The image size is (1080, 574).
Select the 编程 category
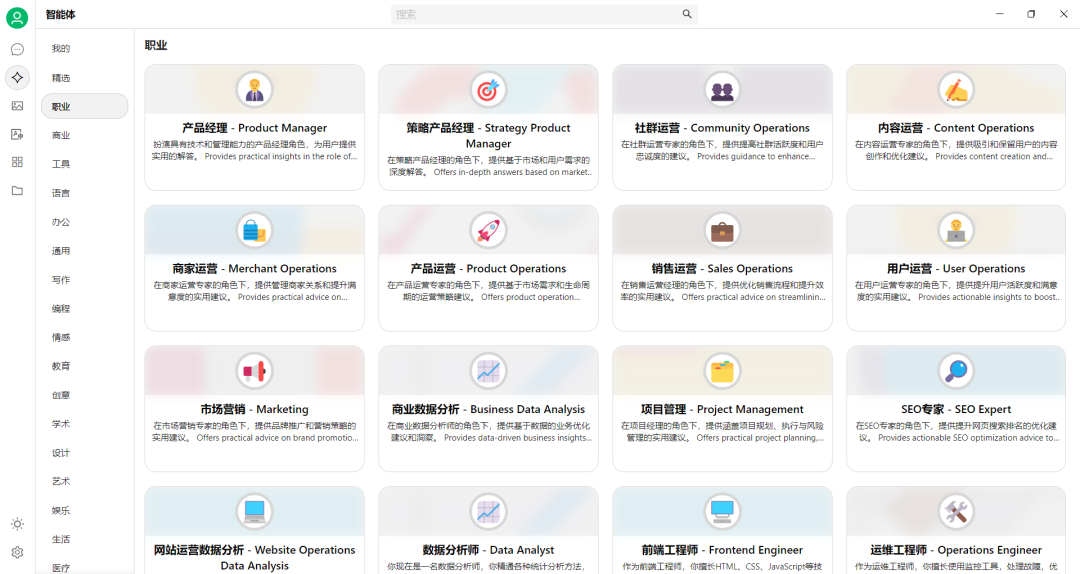(84, 309)
